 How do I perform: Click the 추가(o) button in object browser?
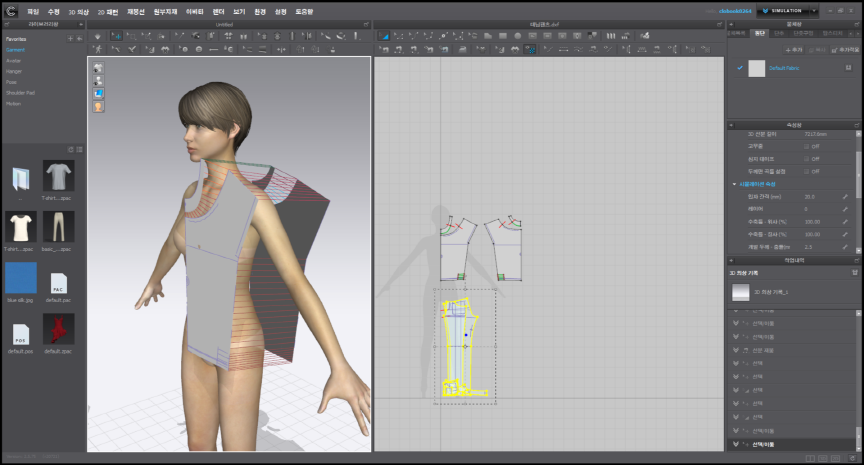tap(845, 50)
